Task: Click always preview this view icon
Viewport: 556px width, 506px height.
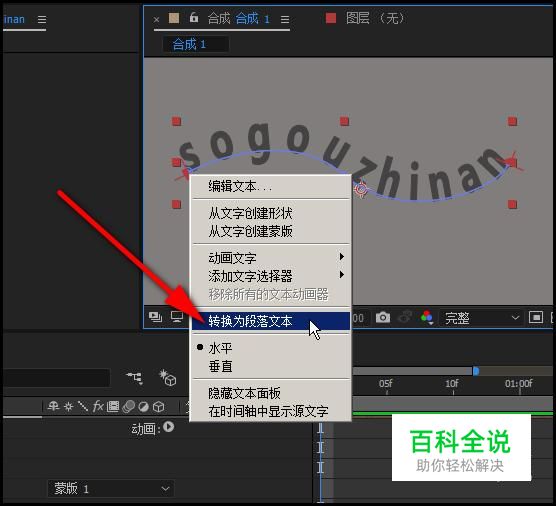Action: point(156,317)
